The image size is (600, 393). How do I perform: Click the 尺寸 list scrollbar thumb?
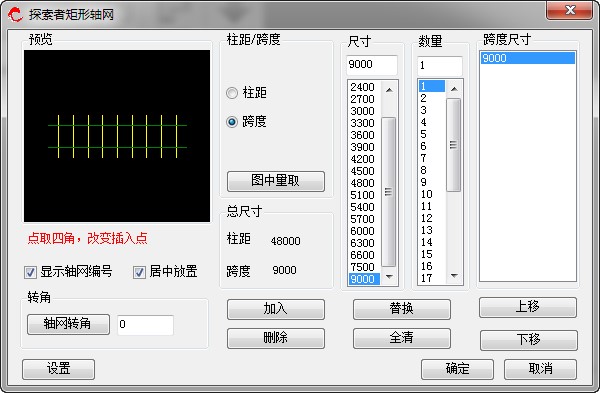[x=388, y=191]
